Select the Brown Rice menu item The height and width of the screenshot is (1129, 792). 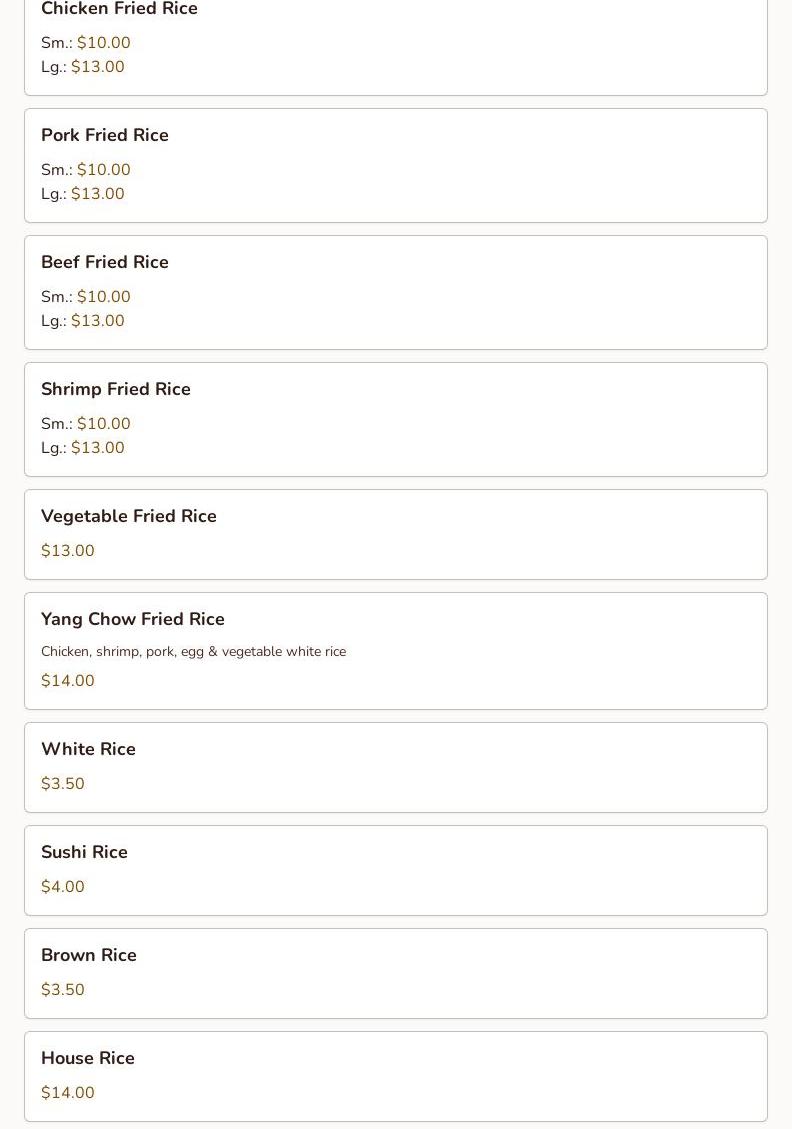(x=89, y=955)
